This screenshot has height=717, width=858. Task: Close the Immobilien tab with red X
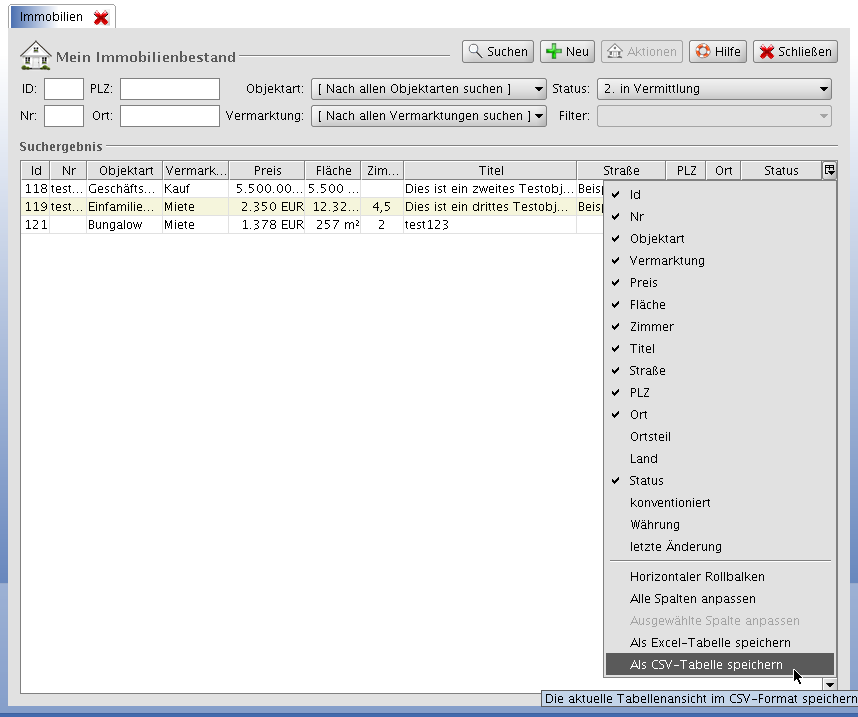tap(101, 18)
